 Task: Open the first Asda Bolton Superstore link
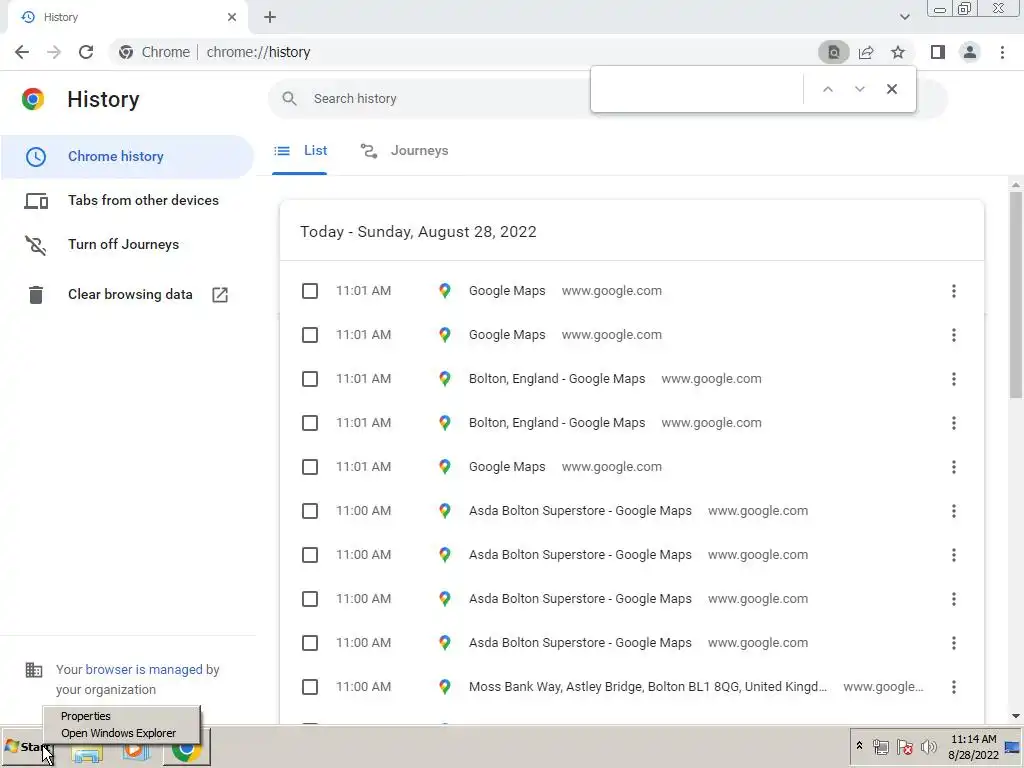pos(580,511)
